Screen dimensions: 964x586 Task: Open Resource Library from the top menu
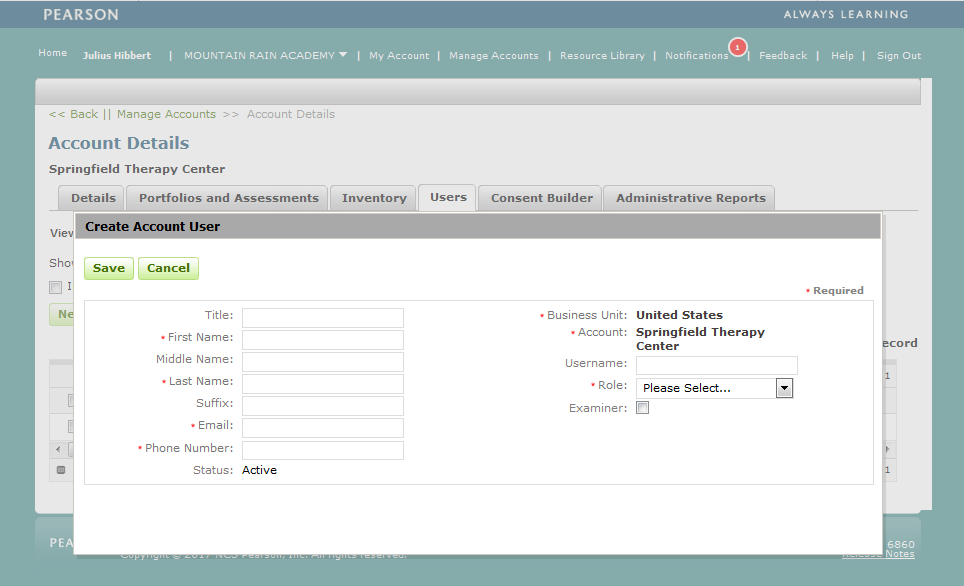pyautogui.click(x=602, y=55)
